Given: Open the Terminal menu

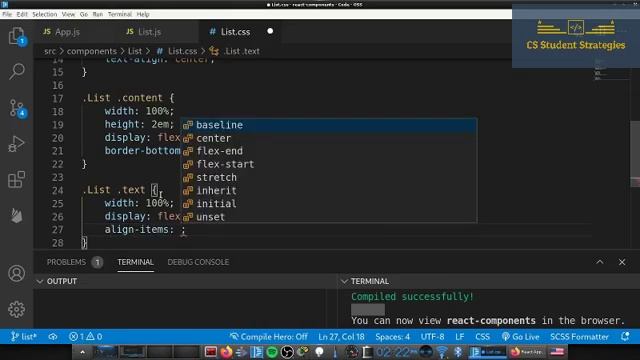Looking at the screenshot, I should pyautogui.click(x=120, y=14).
